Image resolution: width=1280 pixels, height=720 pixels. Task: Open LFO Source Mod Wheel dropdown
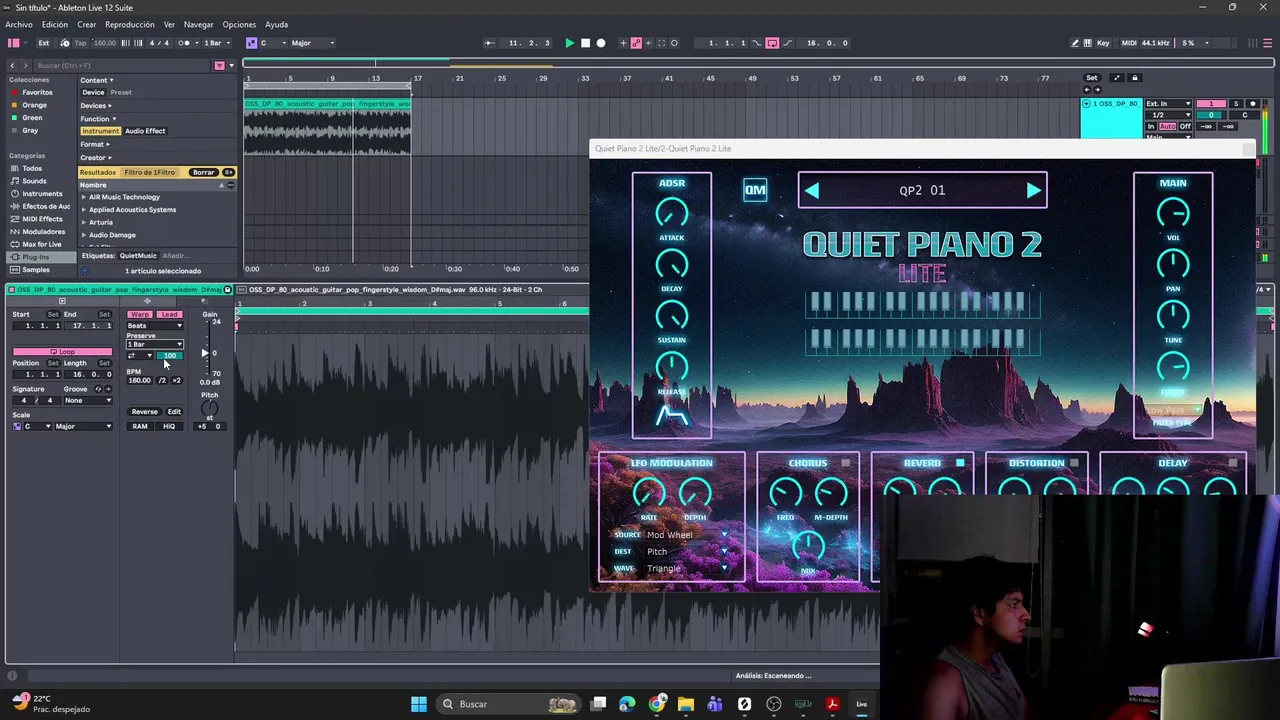tap(686, 535)
